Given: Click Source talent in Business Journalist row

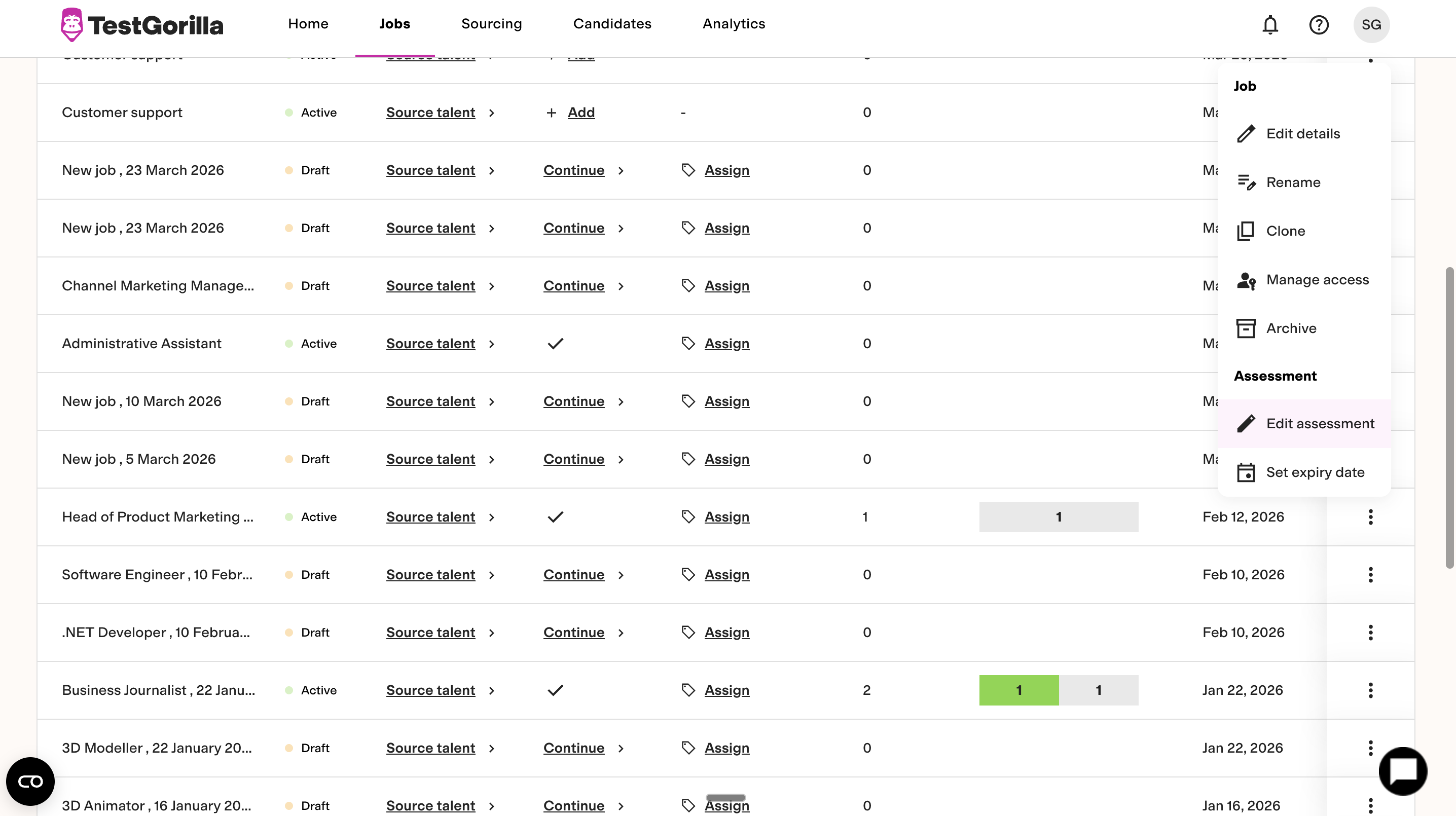Looking at the screenshot, I should (x=430, y=690).
